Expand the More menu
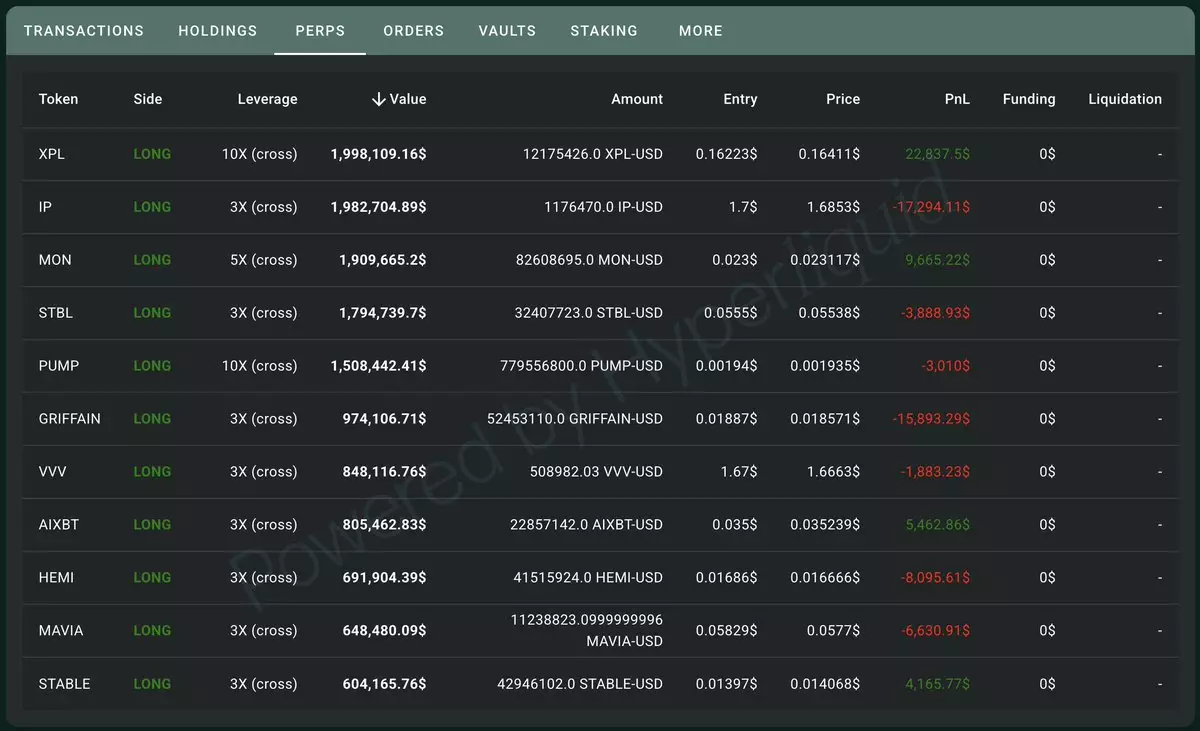Viewport: 1200px width, 731px height. (700, 31)
